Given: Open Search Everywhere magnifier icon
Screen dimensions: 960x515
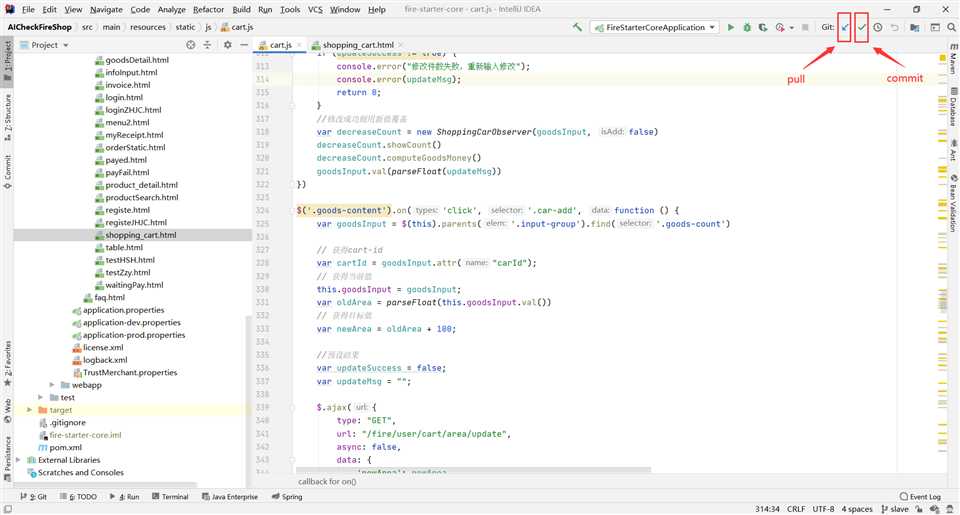Looking at the screenshot, I should click(951, 27).
